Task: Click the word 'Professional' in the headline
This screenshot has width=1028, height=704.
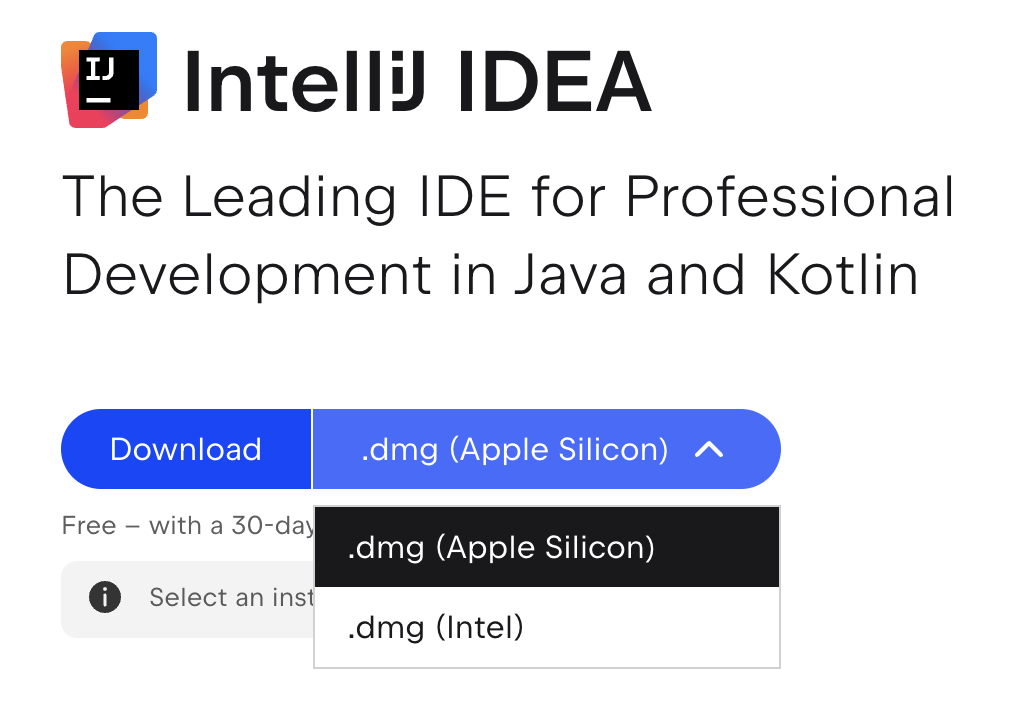Action: tap(790, 197)
